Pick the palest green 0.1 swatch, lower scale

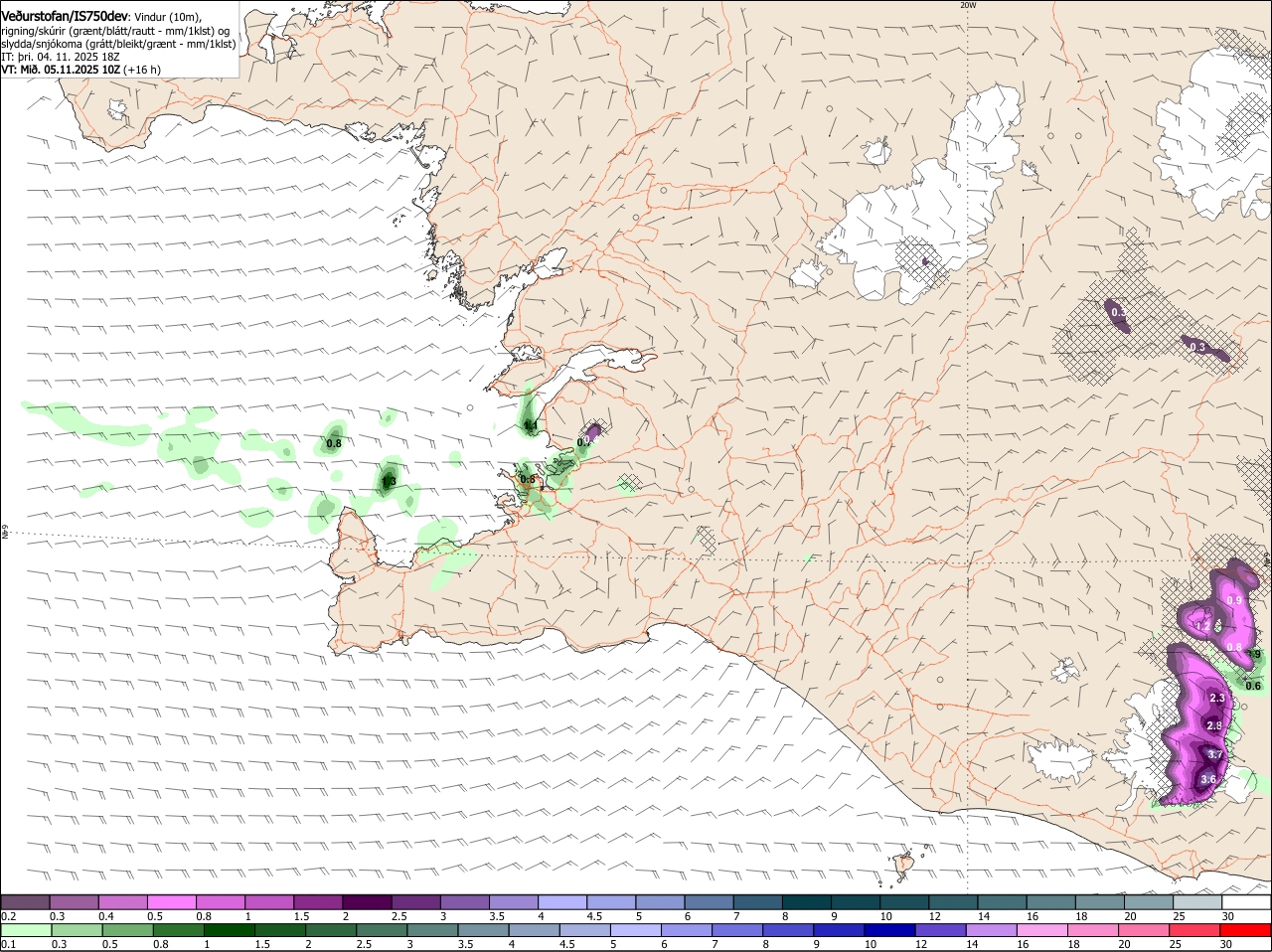click(26, 930)
